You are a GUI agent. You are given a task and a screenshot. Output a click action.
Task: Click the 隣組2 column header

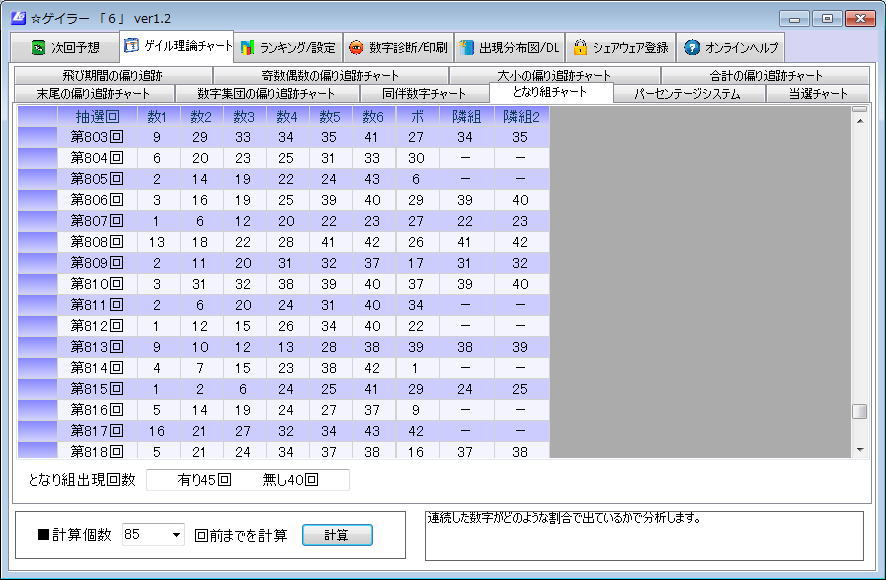521,116
